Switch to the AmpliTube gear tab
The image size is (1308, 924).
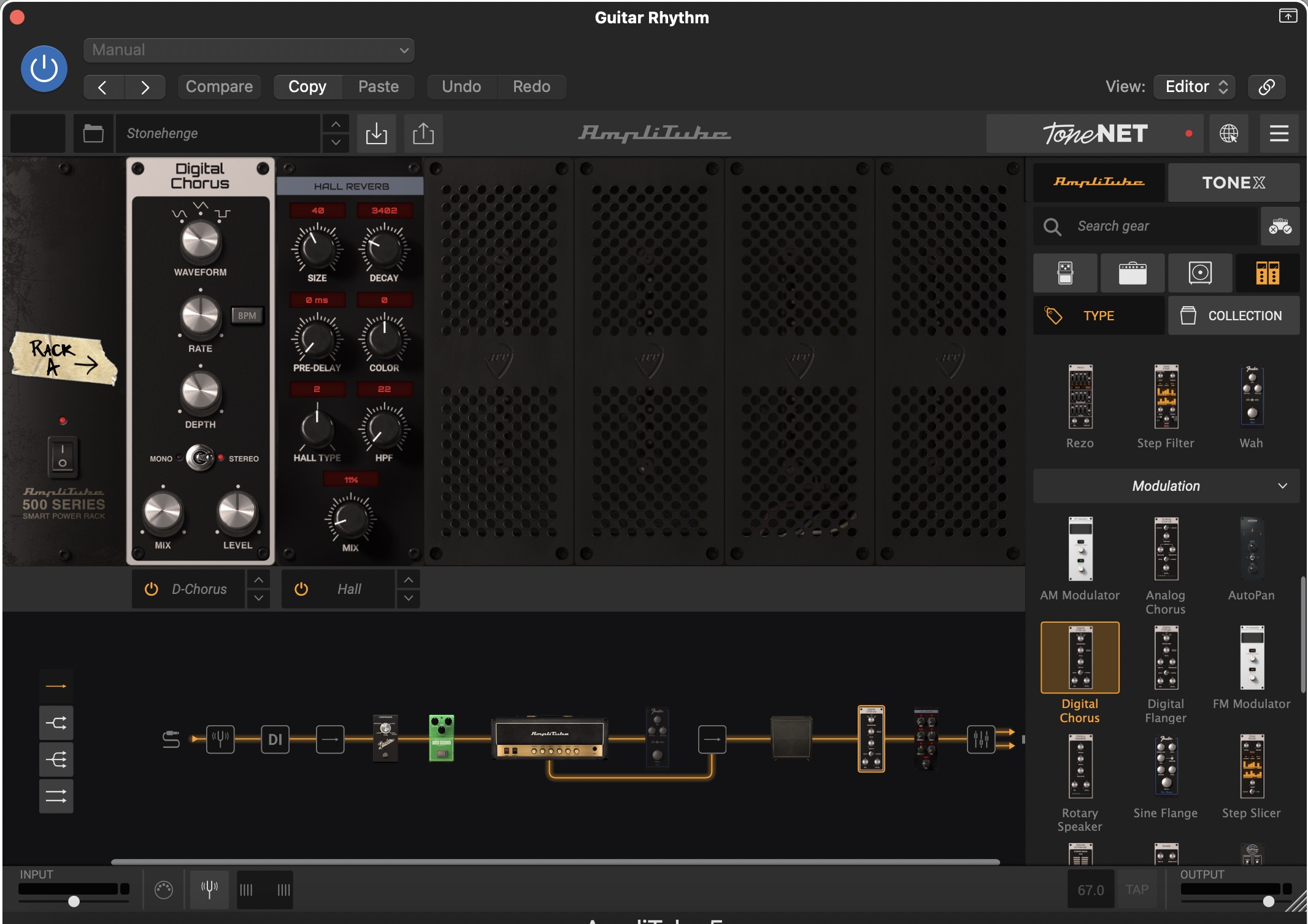point(1099,182)
